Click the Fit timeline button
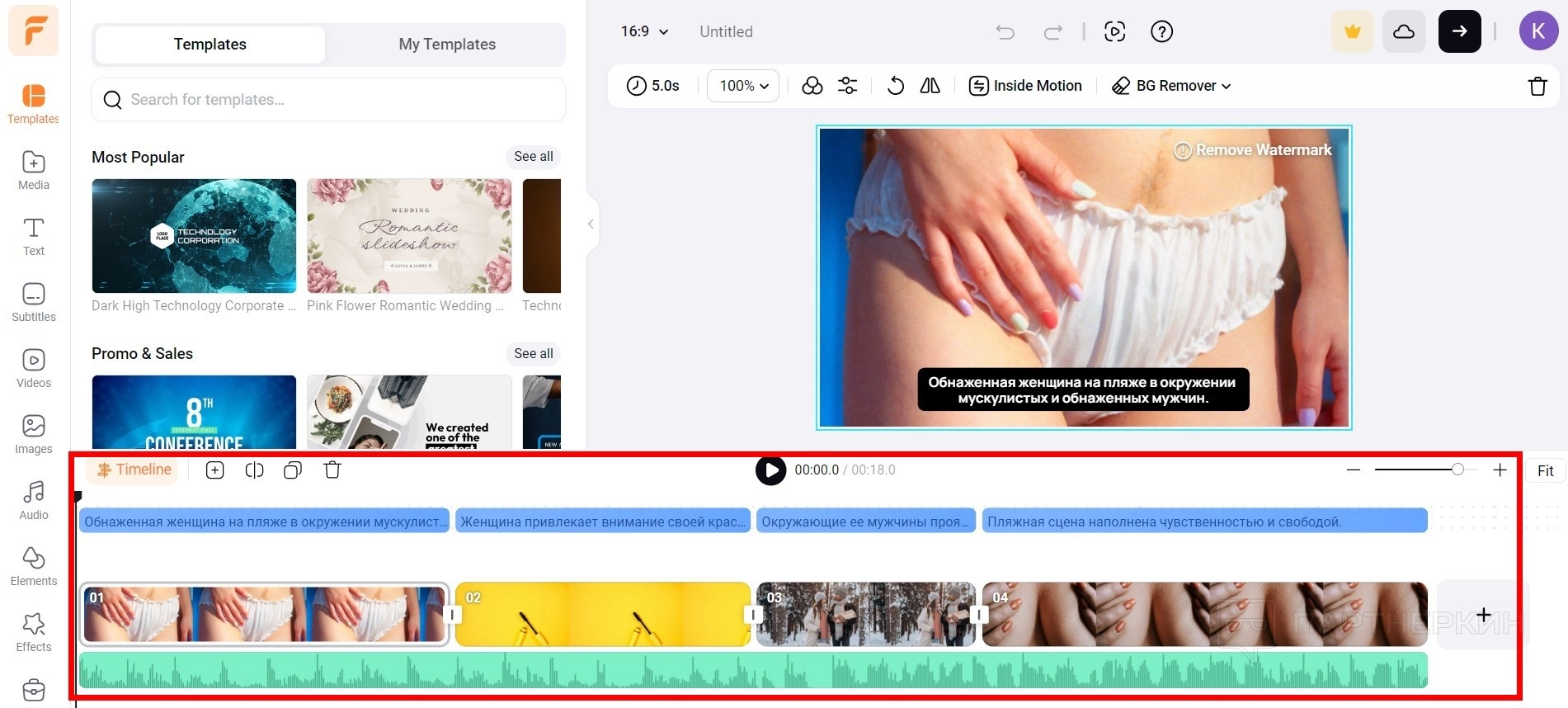 coord(1545,471)
